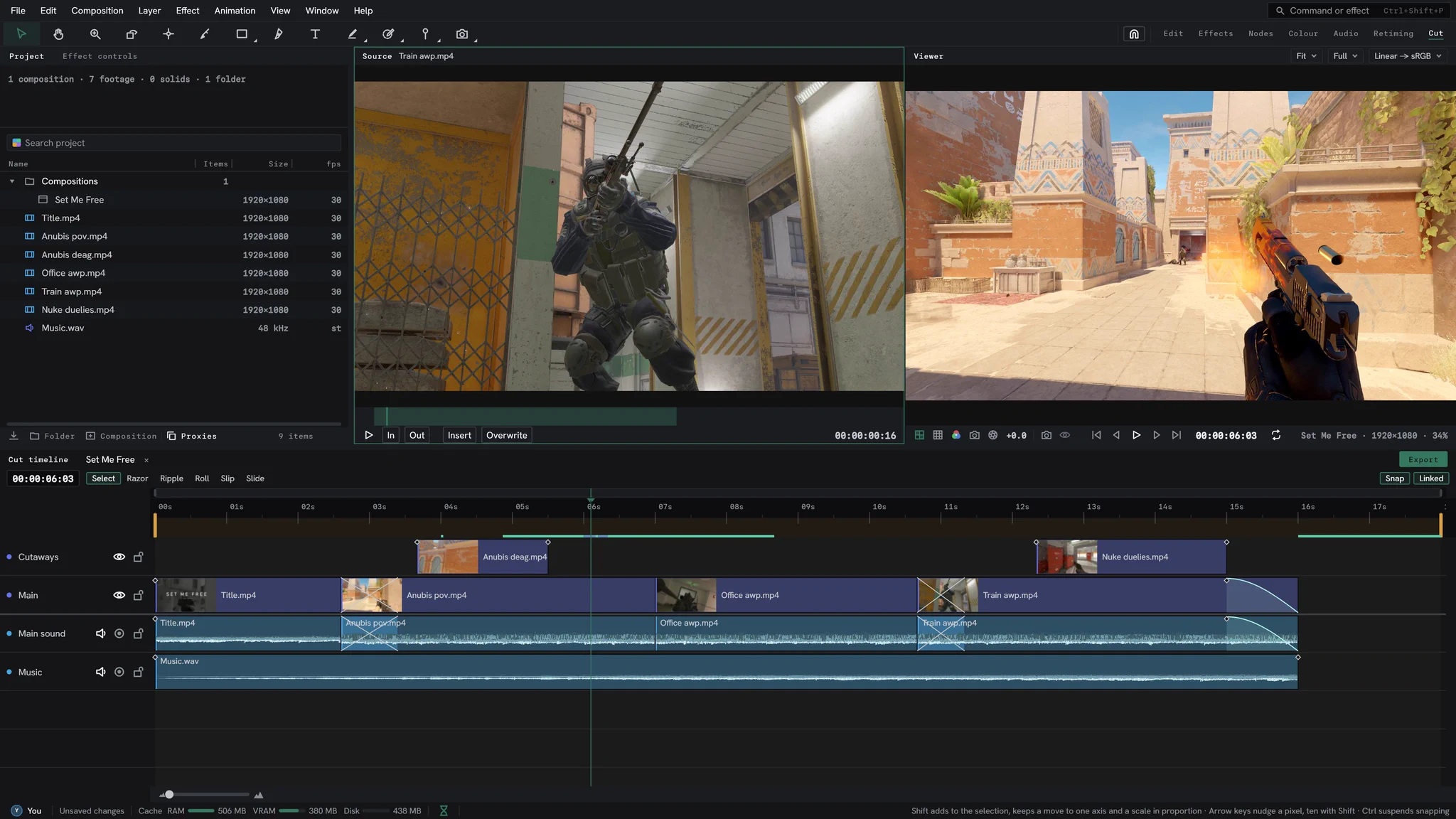Click the Overwrite button in Source panel
1456x819 pixels.
pyautogui.click(x=507, y=435)
